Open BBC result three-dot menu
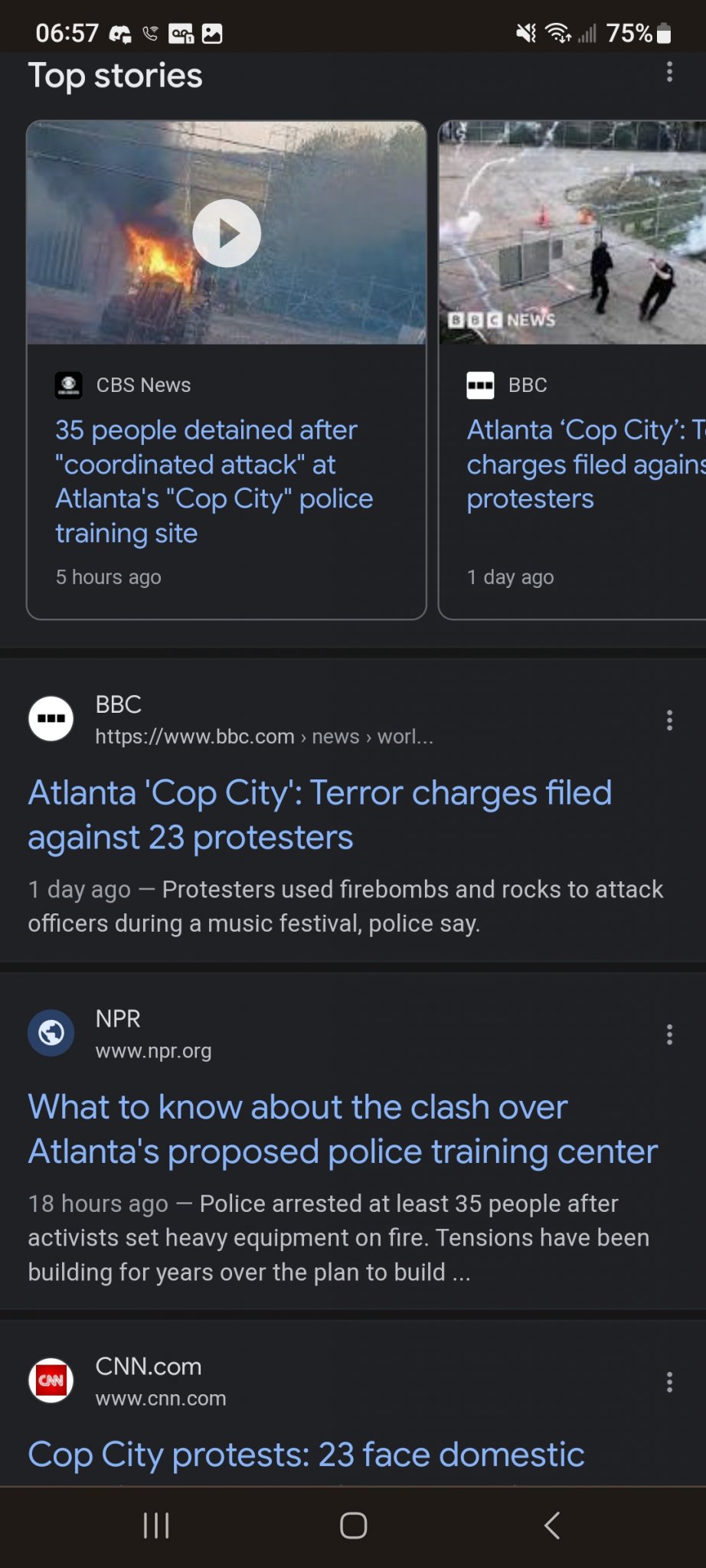Viewport: 706px width, 1568px height. coord(669,720)
